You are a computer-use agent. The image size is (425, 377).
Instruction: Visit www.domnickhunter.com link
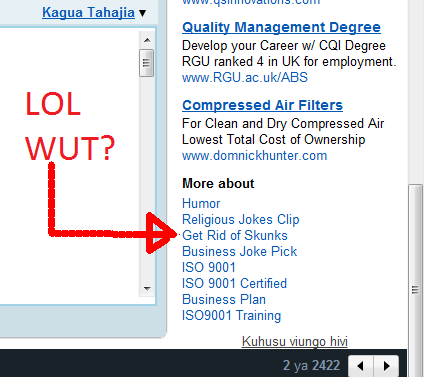click(254, 156)
